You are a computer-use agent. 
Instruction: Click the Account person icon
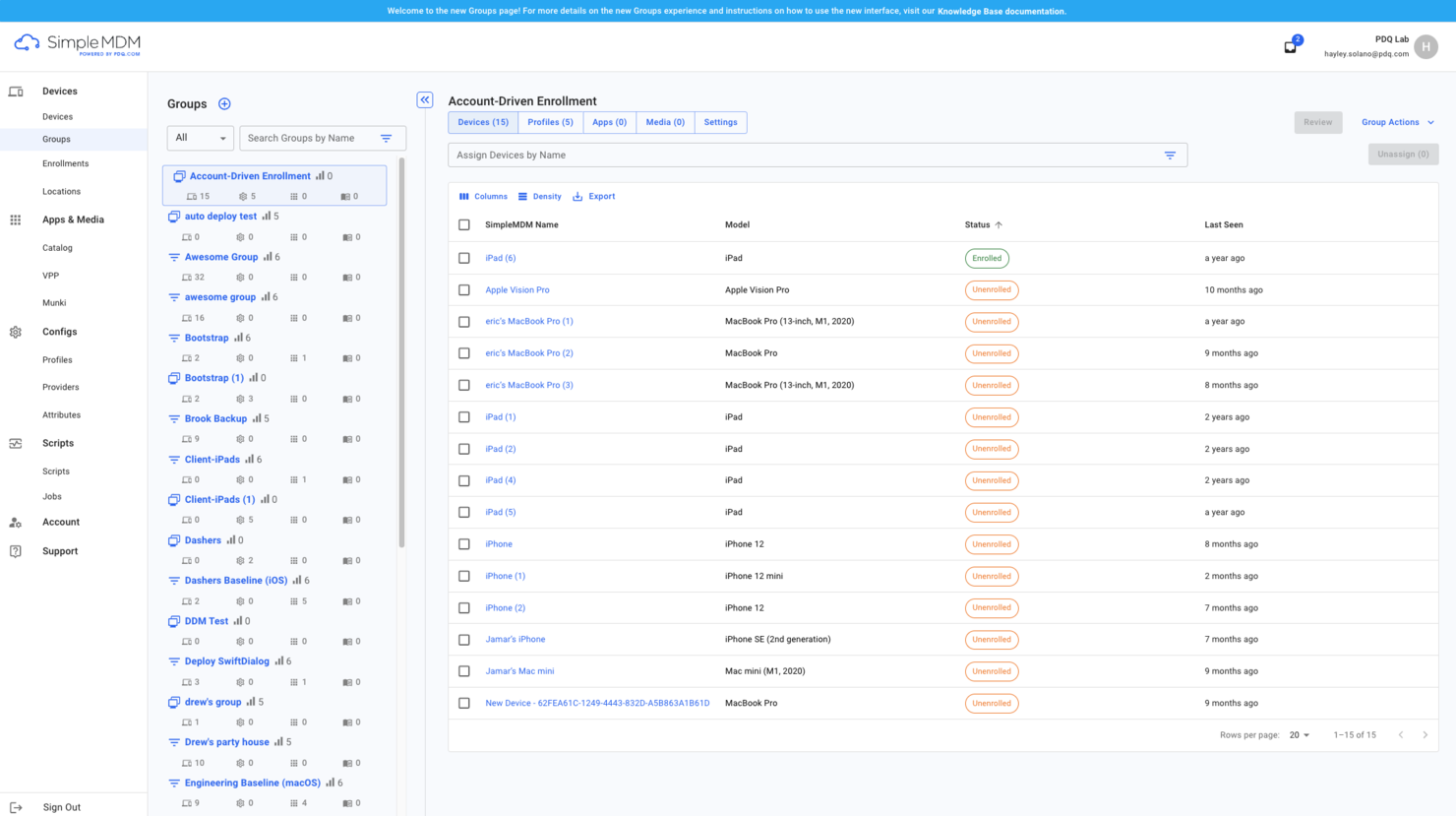16,523
